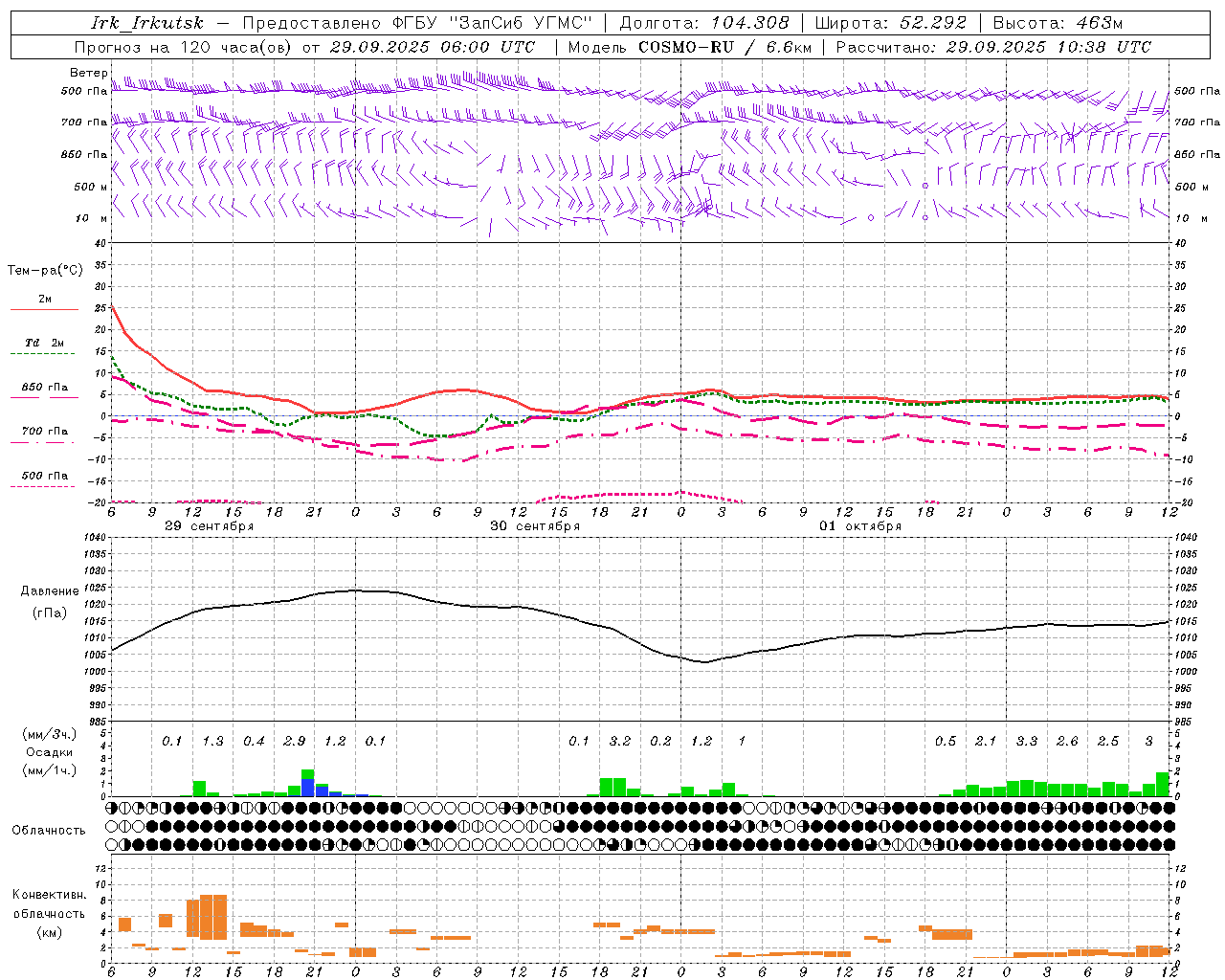Click the 3.3 three-hour precipitation value
This screenshot has width=1225, height=980.
point(1026,742)
